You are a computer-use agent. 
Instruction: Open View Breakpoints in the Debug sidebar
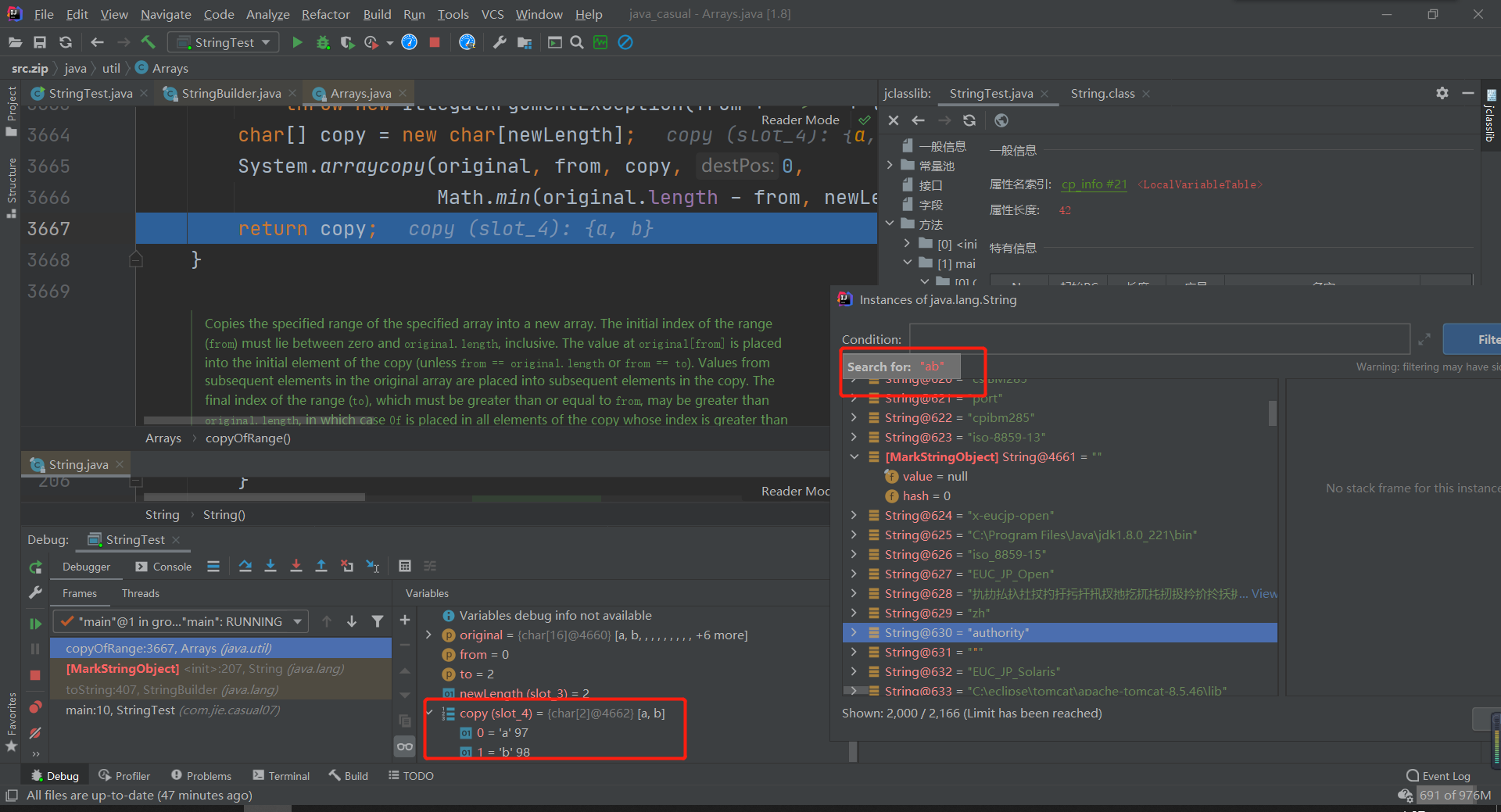coord(35,707)
